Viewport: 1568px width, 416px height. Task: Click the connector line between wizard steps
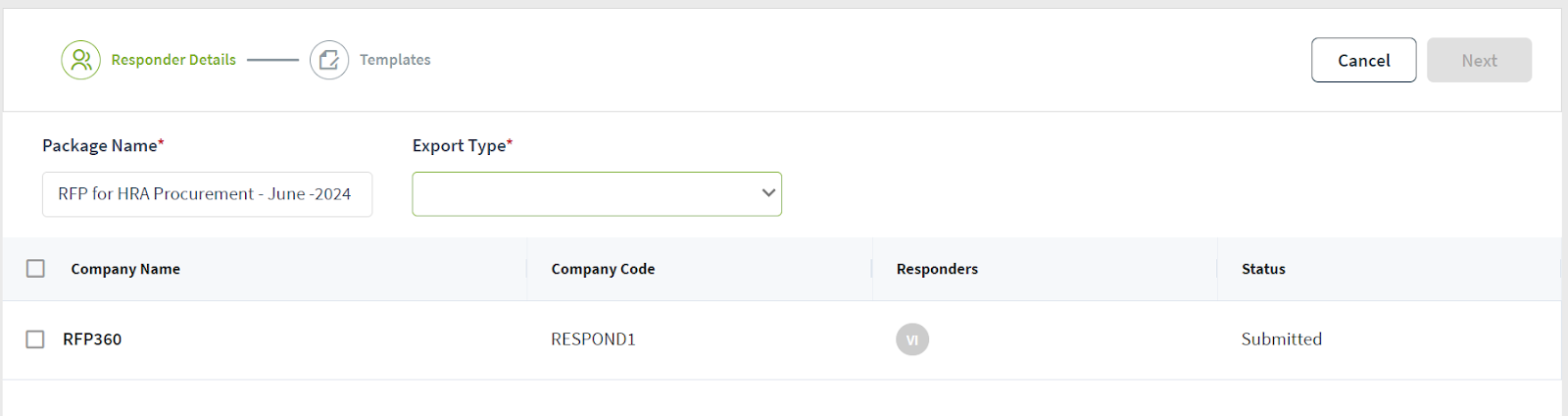click(x=272, y=60)
